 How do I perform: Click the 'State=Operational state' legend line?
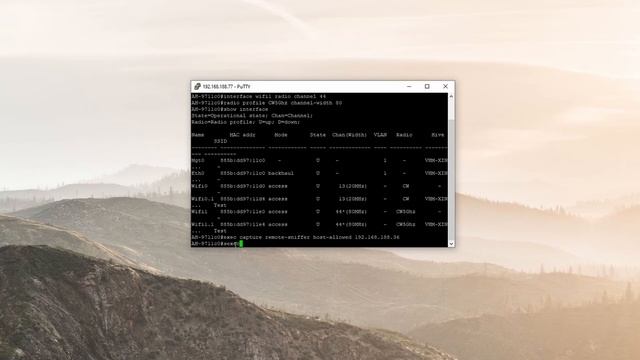(252, 116)
